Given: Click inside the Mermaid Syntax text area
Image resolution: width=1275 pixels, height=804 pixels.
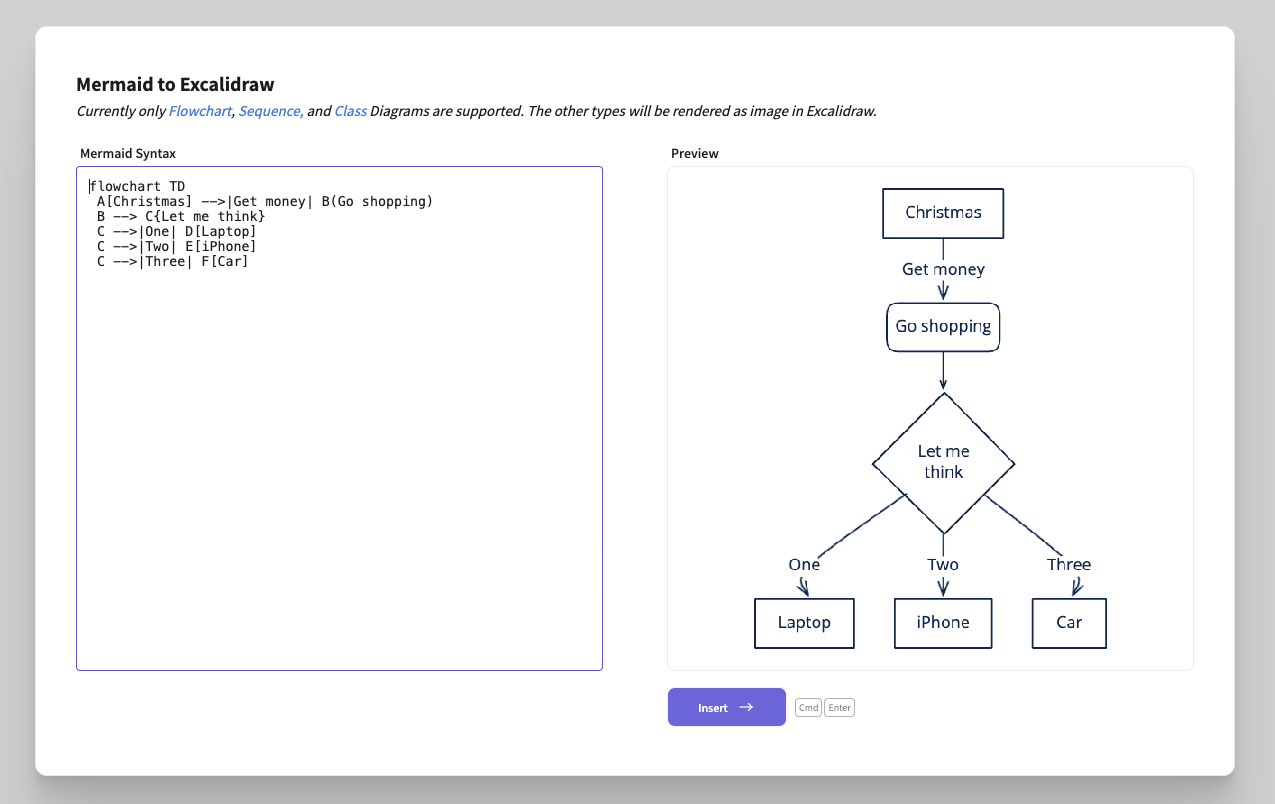Looking at the screenshot, I should [x=339, y=418].
